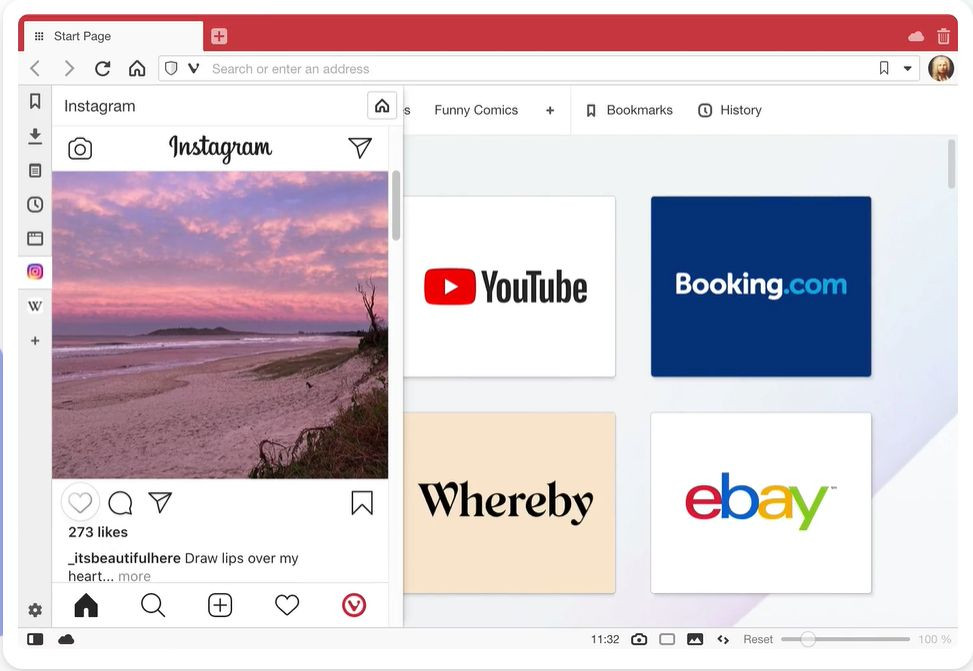
Task: Open the address bar dropdown arrow
Action: click(907, 68)
